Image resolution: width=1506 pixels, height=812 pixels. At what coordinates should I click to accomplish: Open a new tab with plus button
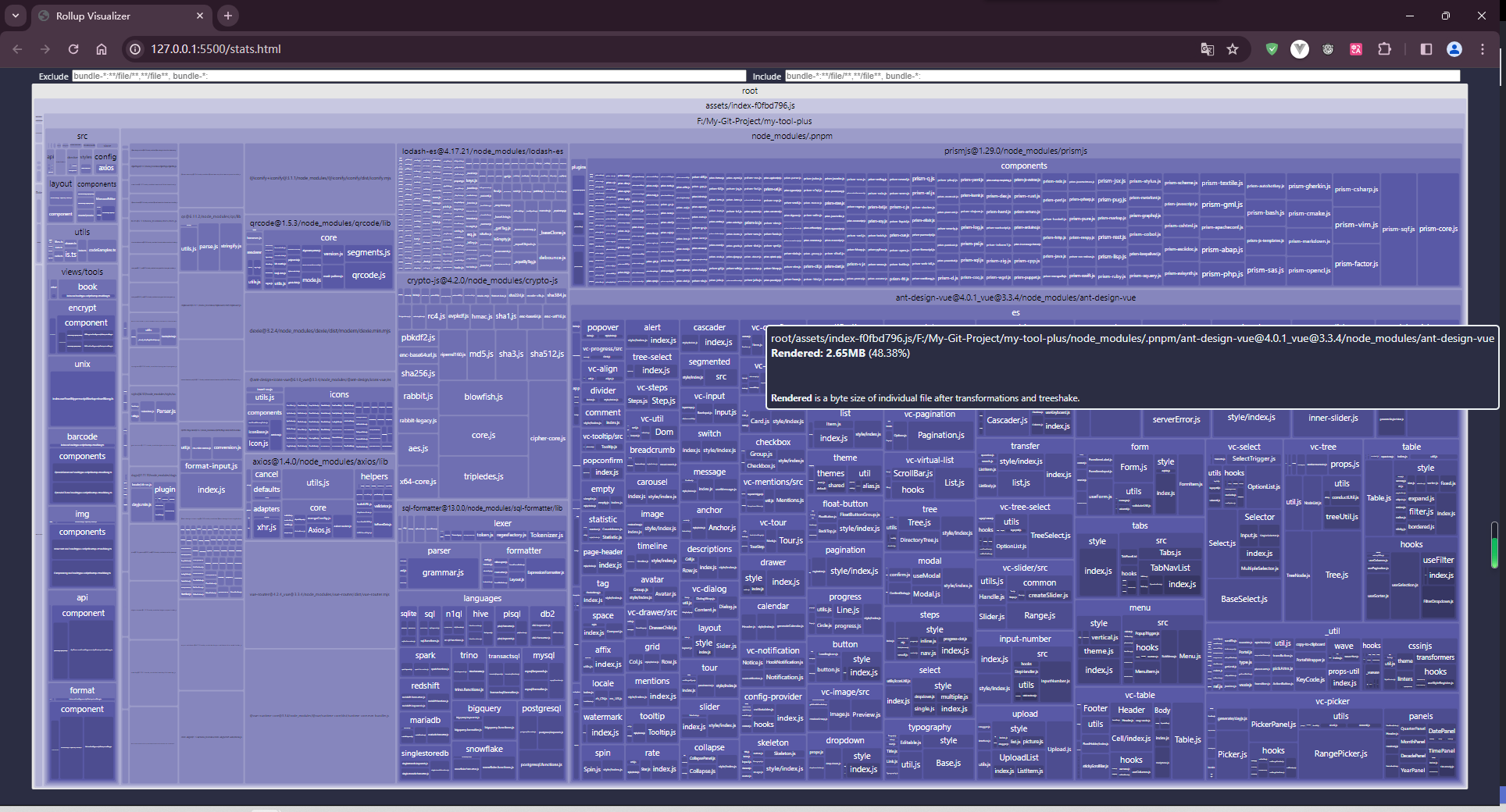[x=228, y=16]
